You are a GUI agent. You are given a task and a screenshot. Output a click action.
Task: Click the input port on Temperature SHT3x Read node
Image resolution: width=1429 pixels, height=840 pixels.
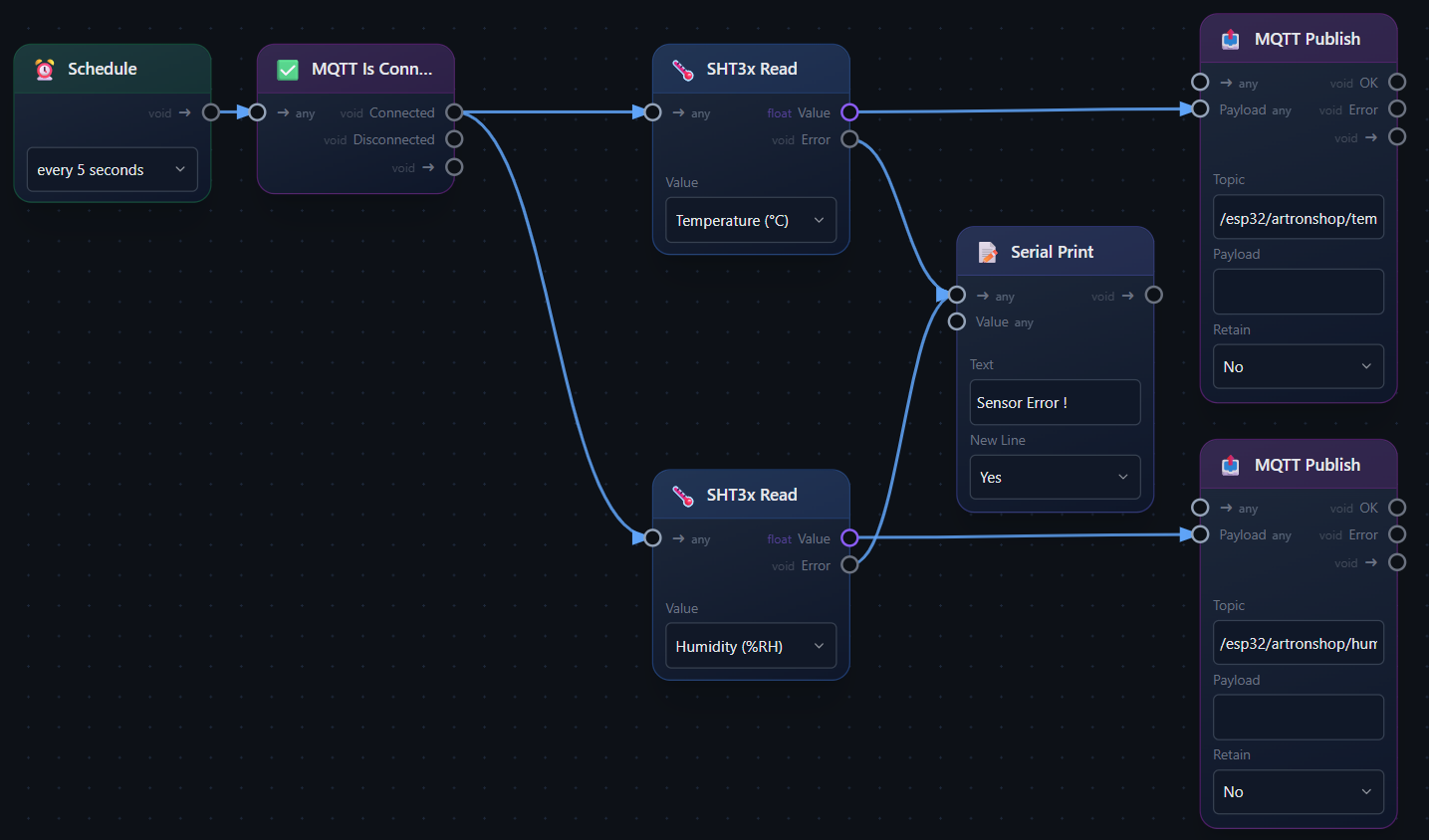click(652, 112)
